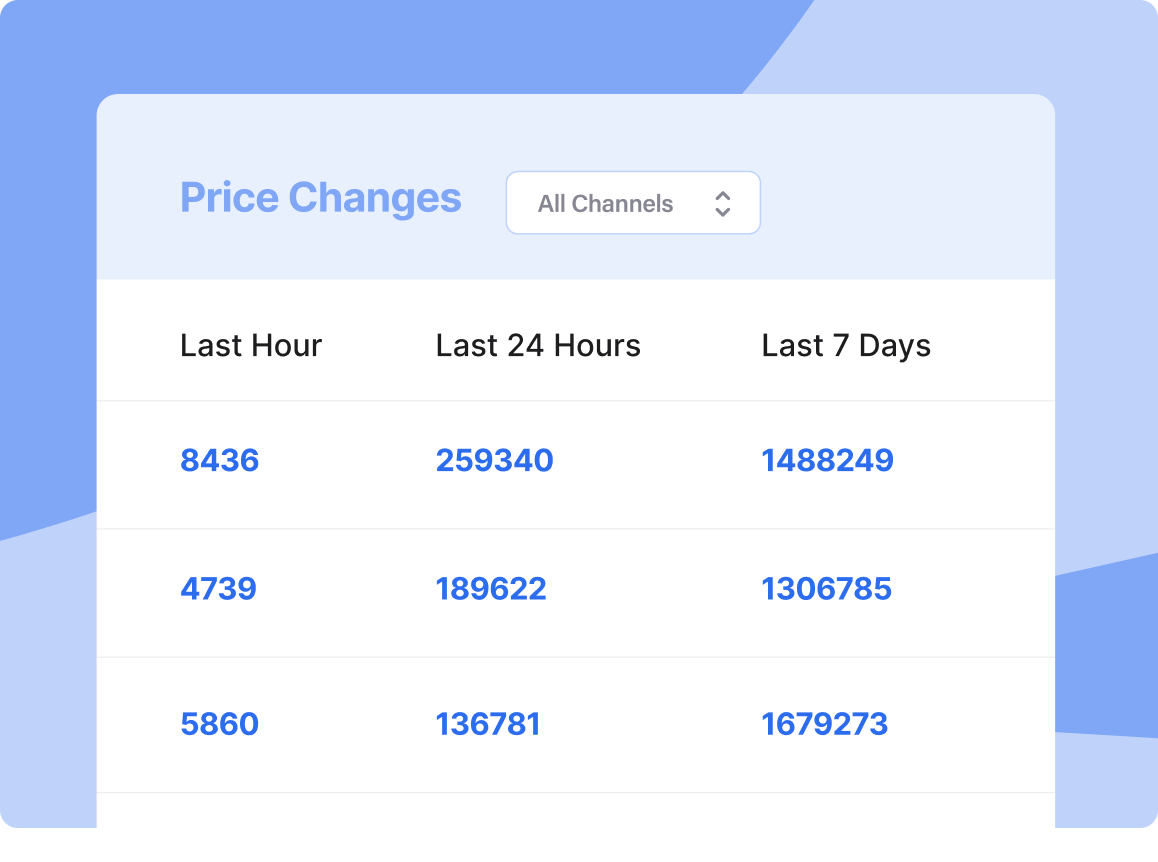Click the up-down chevron icon in channel selector
The height and width of the screenshot is (862, 1158).
coord(723,204)
